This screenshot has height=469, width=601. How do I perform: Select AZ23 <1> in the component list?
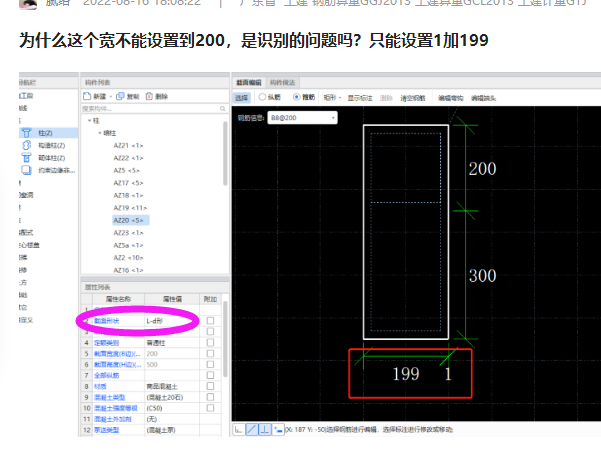128,233
